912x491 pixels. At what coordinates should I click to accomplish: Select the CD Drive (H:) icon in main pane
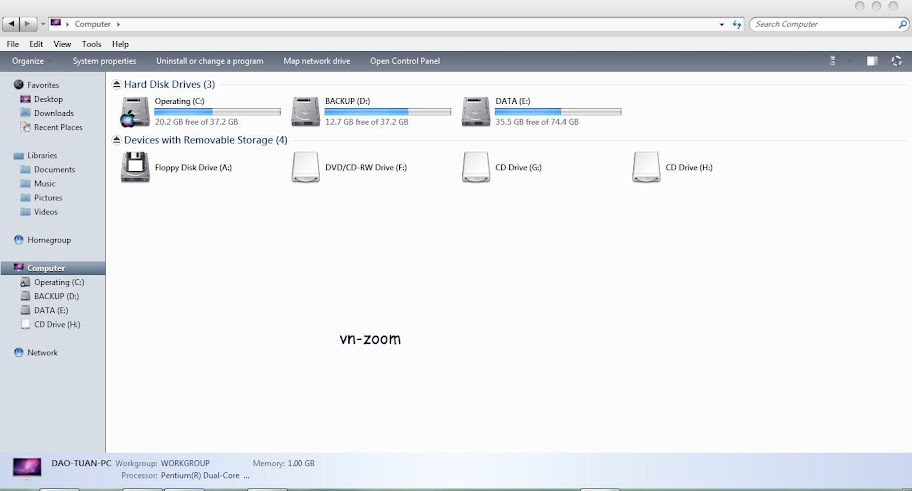(646, 167)
